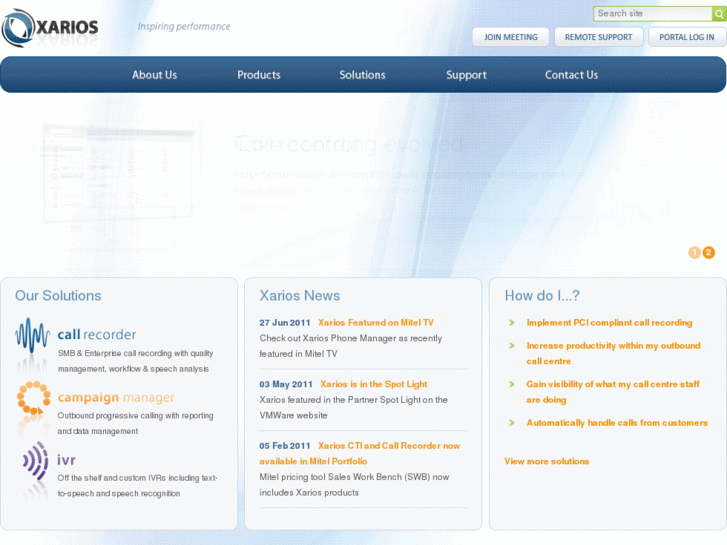Click arrow beside Implement PCI compliant call recording

point(512,323)
